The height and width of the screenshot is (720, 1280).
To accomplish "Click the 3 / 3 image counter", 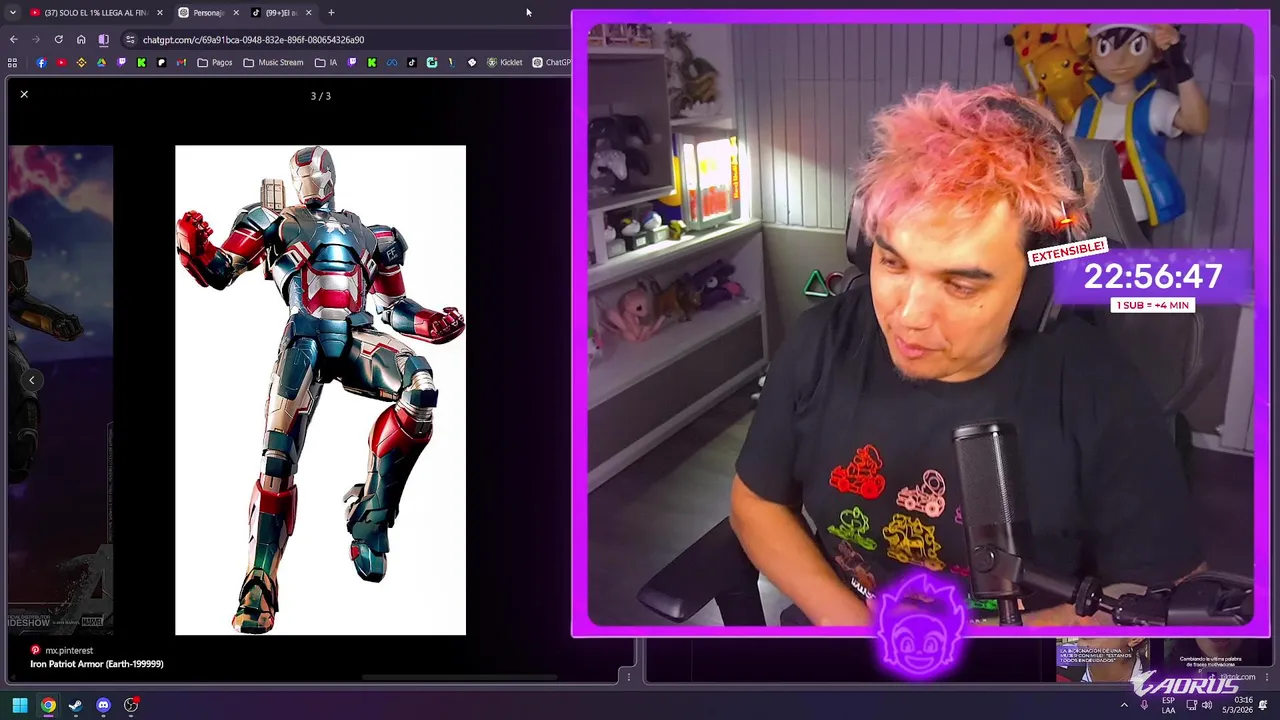I will point(320,96).
